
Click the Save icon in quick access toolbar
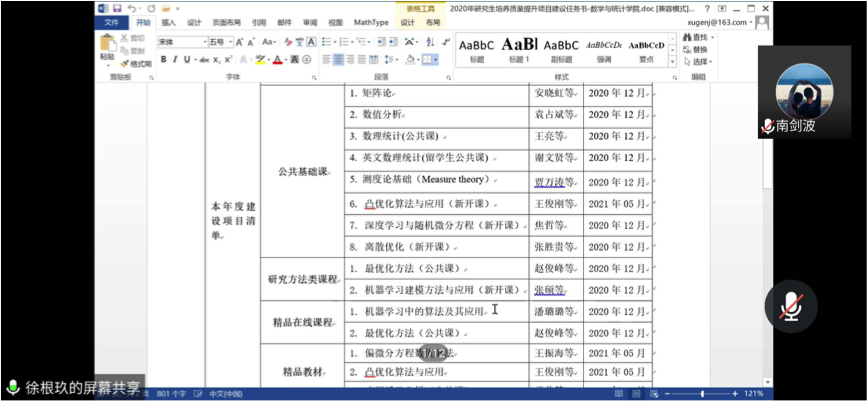tap(117, 8)
